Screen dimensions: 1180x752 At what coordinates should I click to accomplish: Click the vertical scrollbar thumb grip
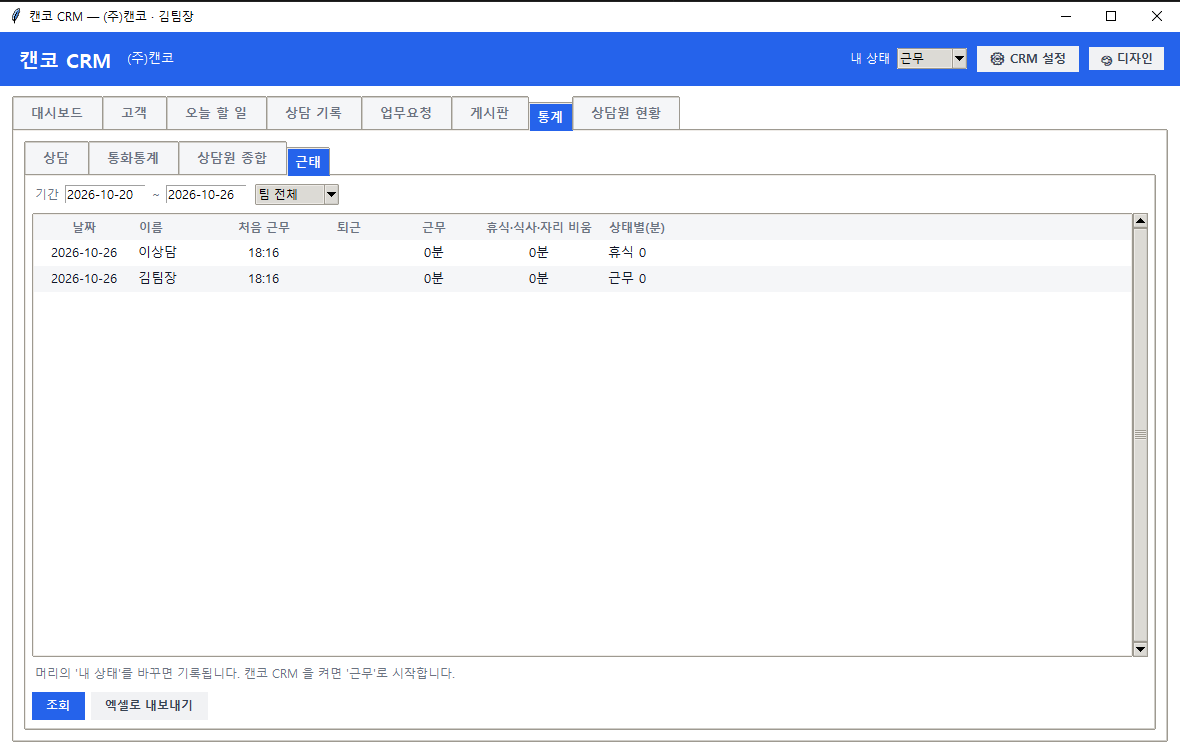pyautogui.click(x=1140, y=435)
